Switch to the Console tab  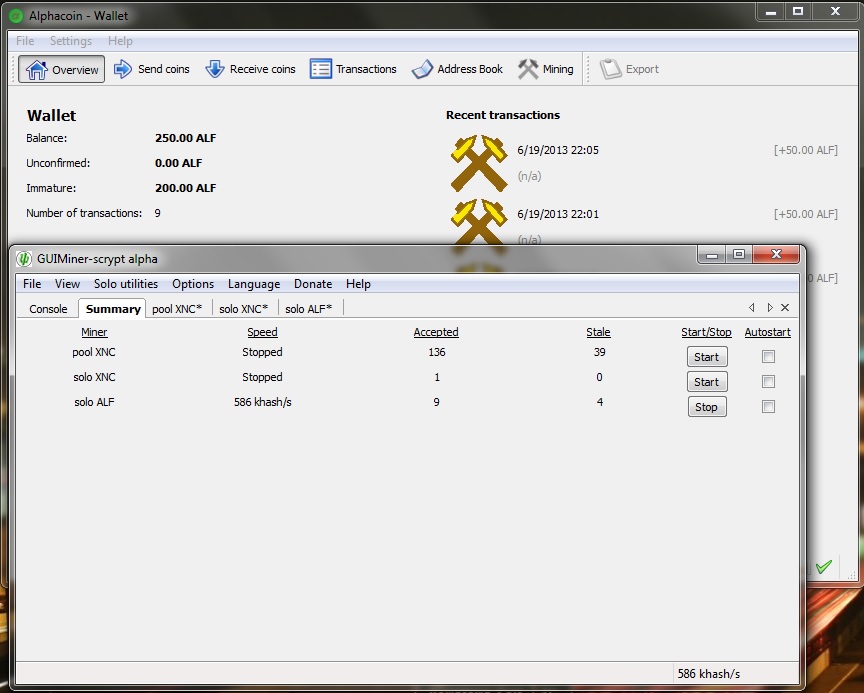48,309
